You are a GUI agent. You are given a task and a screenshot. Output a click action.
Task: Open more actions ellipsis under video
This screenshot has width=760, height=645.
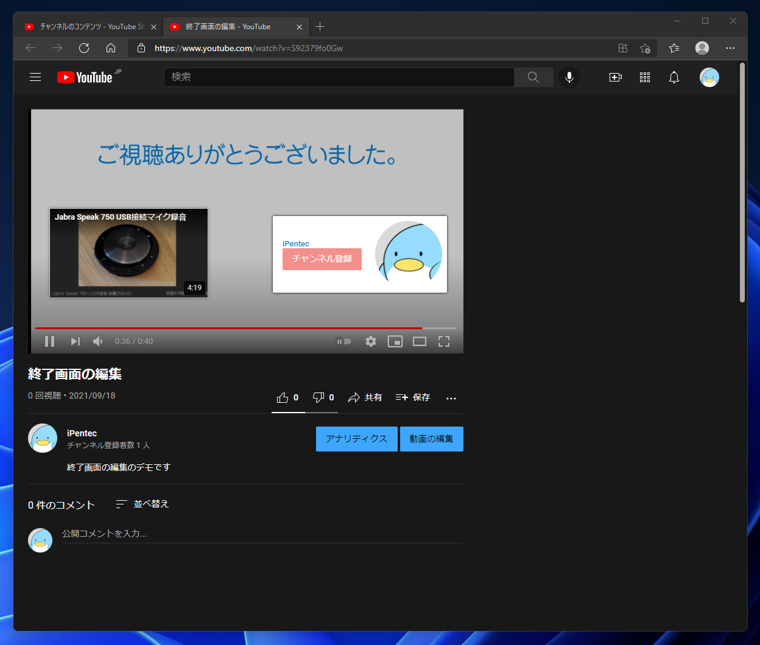(x=451, y=398)
